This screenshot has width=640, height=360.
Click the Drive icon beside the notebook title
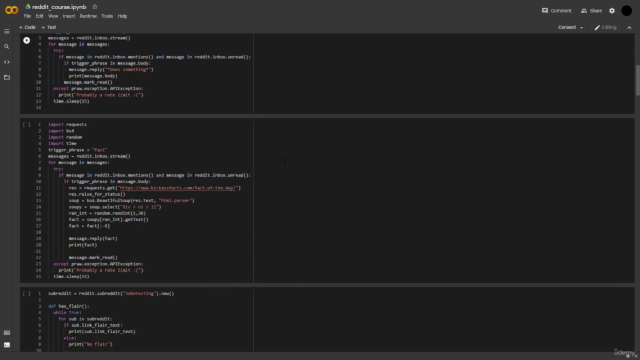[28, 7]
